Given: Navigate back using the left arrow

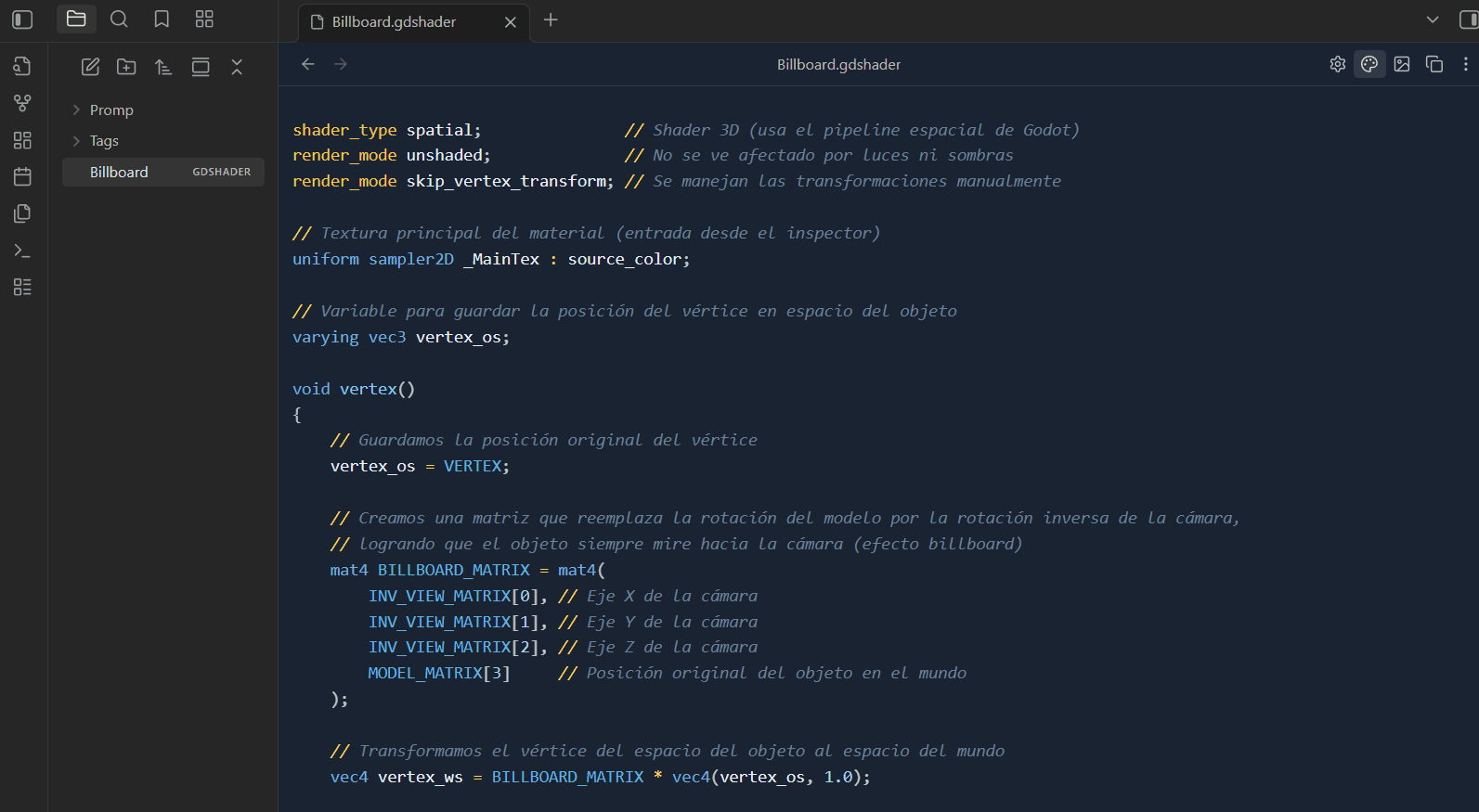Looking at the screenshot, I should point(308,64).
